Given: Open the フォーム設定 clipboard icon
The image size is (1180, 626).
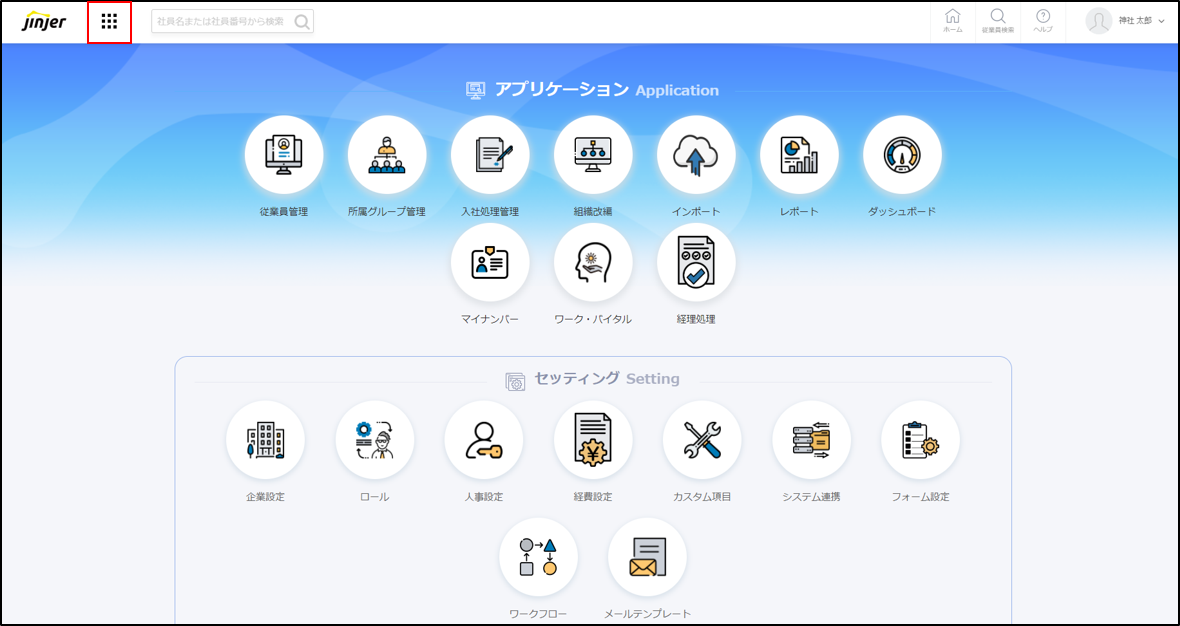Looking at the screenshot, I should tap(920, 439).
